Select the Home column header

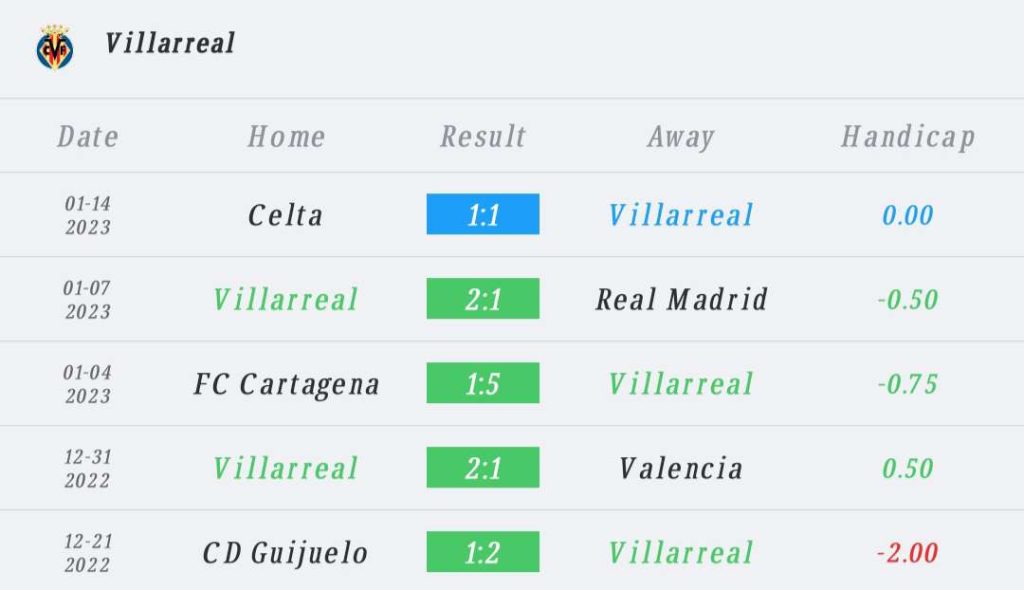(x=286, y=137)
